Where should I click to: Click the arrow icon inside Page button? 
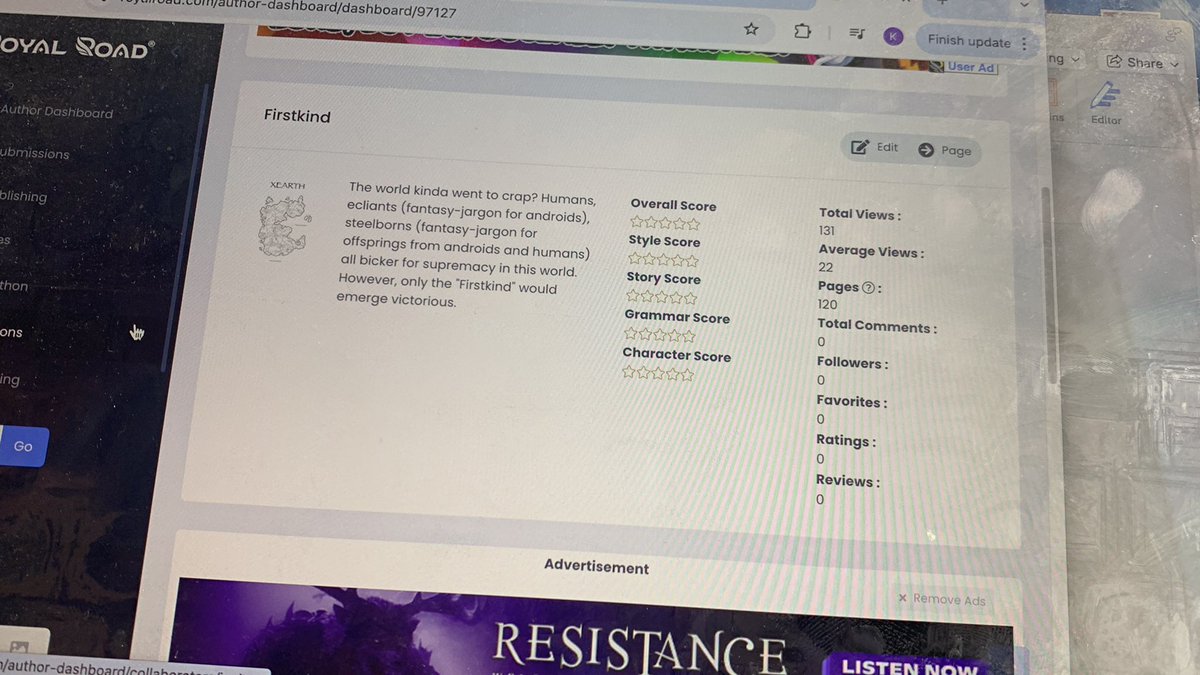click(926, 150)
